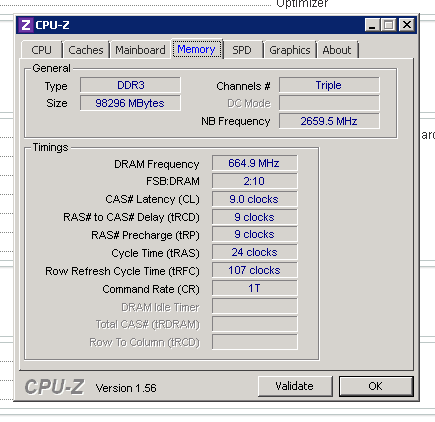
Task: Click the OK button
Action: (376, 386)
